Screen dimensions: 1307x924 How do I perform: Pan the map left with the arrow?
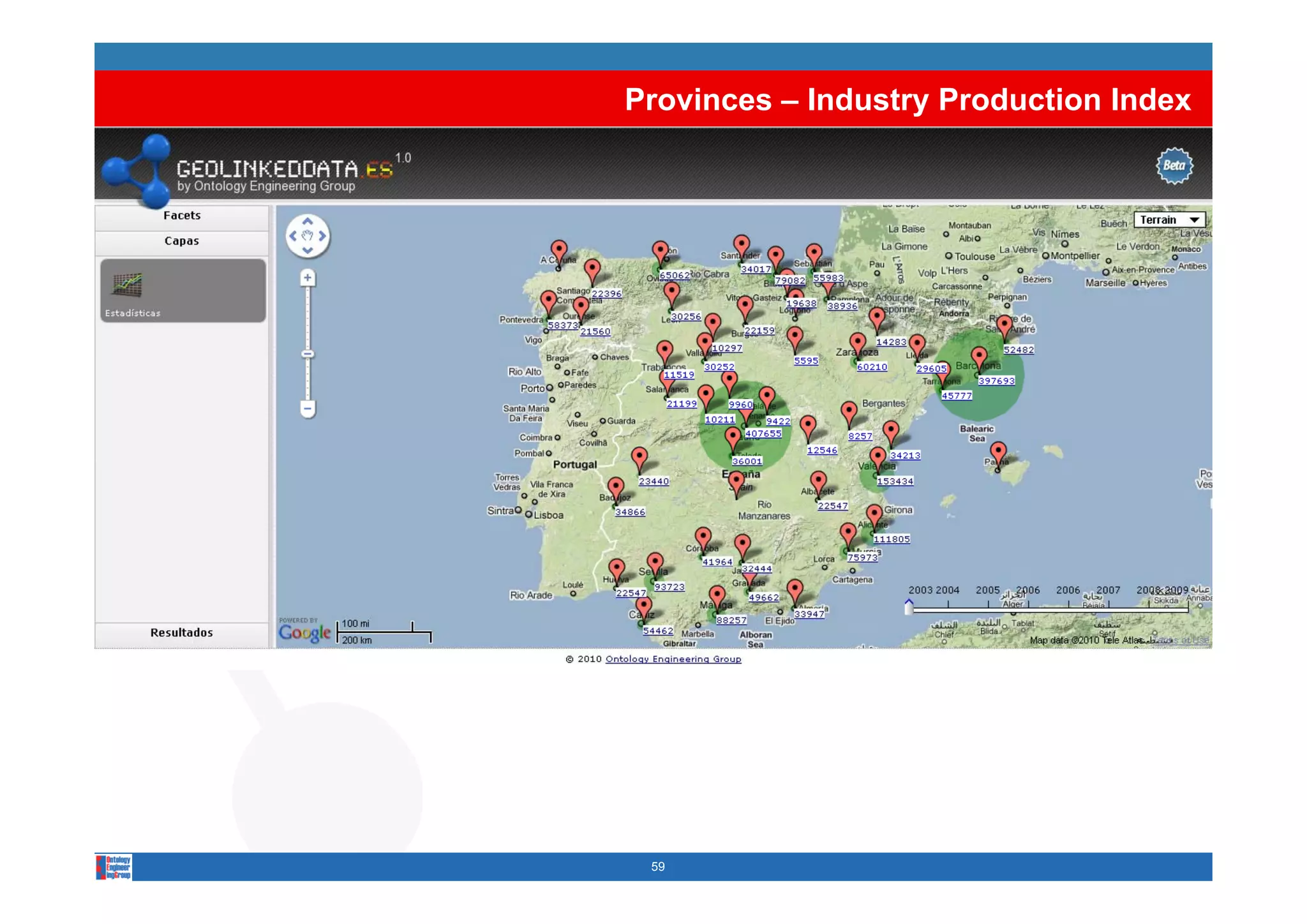click(x=293, y=235)
